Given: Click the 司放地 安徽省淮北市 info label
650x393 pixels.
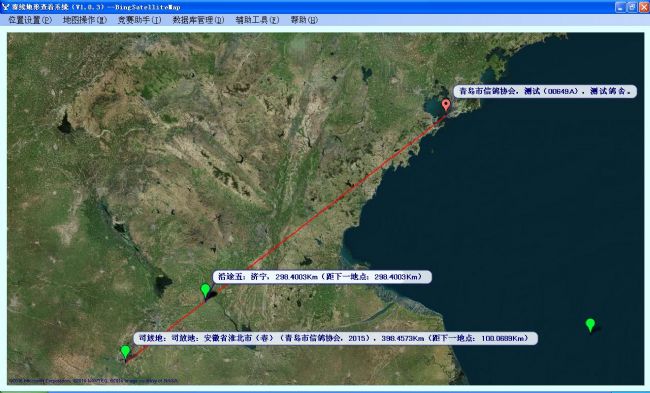Looking at the screenshot, I should point(335,338).
